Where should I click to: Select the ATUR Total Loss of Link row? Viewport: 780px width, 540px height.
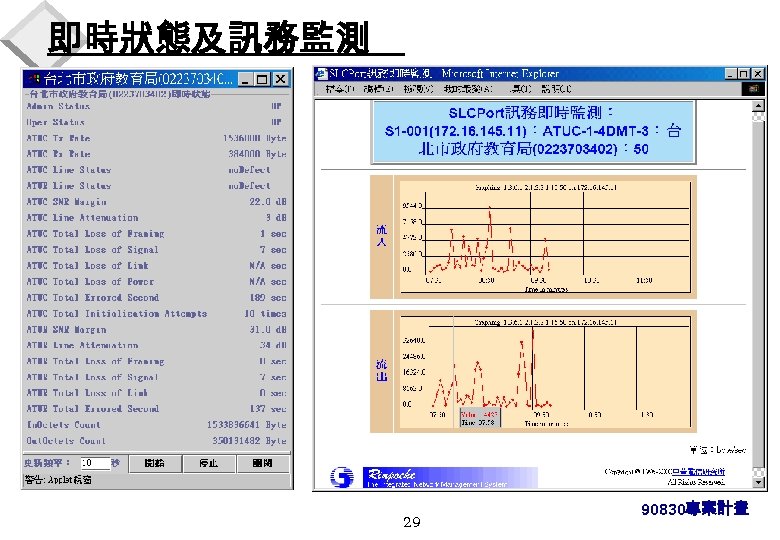pos(156,393)
